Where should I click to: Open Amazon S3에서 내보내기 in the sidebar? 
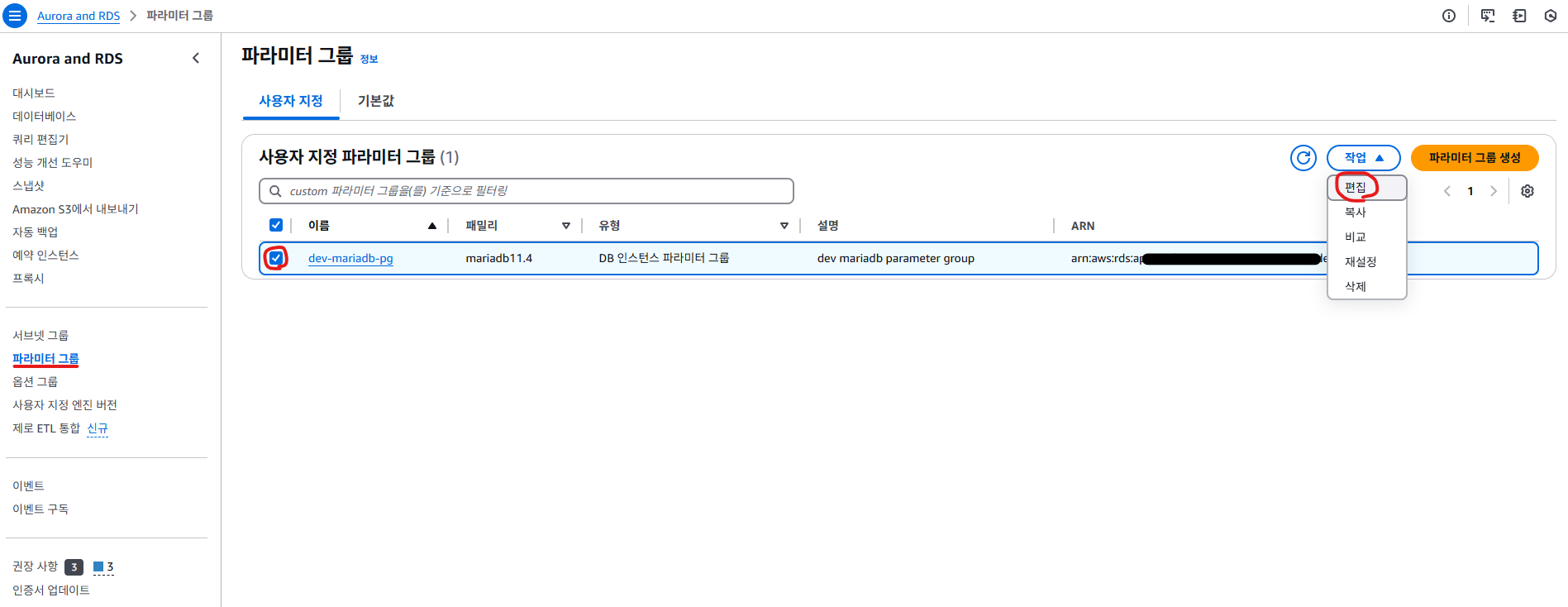click(75, 209)
